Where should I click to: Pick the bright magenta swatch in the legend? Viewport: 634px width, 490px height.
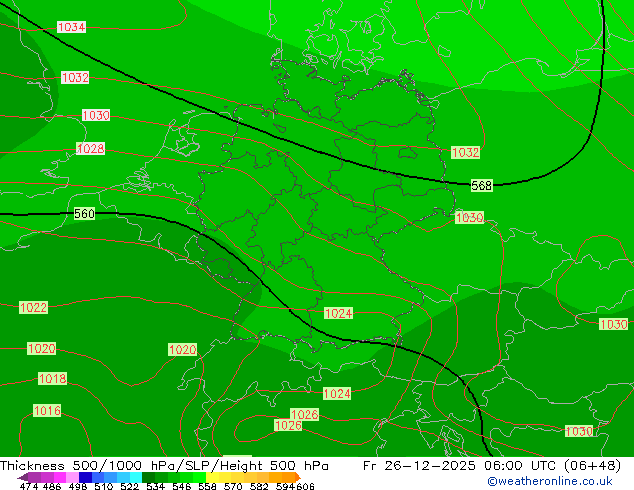(x=60, y=477)
